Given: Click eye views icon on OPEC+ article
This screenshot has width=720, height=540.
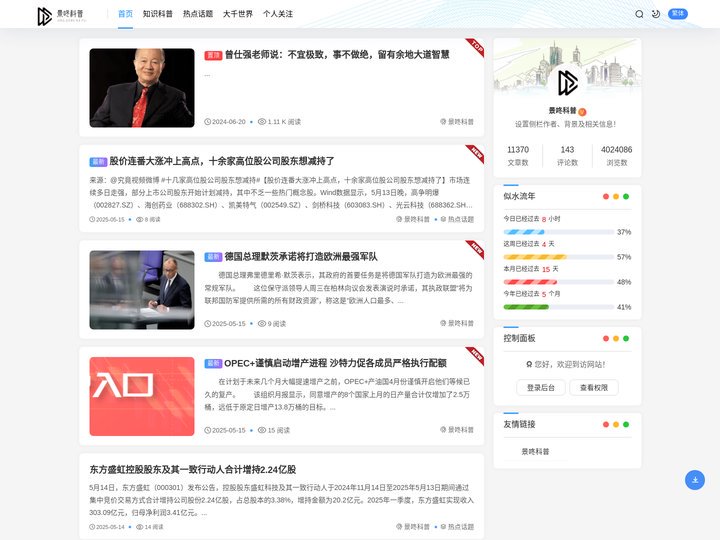Looking at the screenshot, I should tap(262, 430).
